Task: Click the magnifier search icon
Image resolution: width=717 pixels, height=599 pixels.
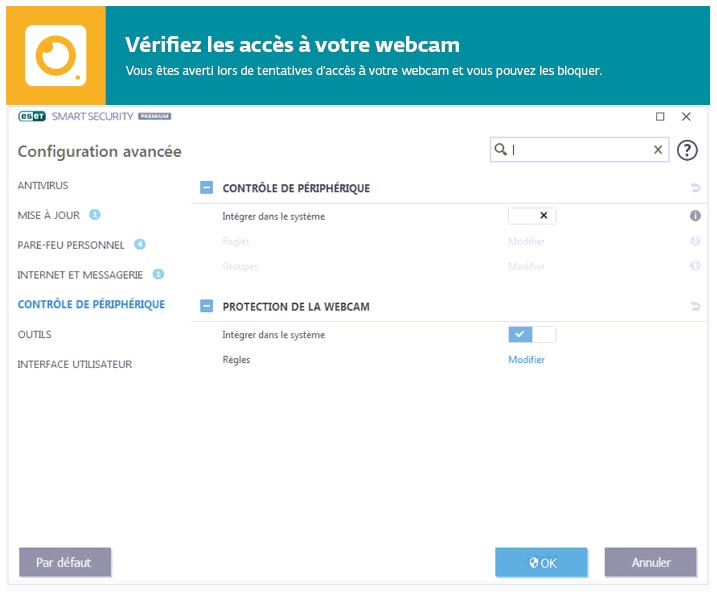Action: coord(500,150)
